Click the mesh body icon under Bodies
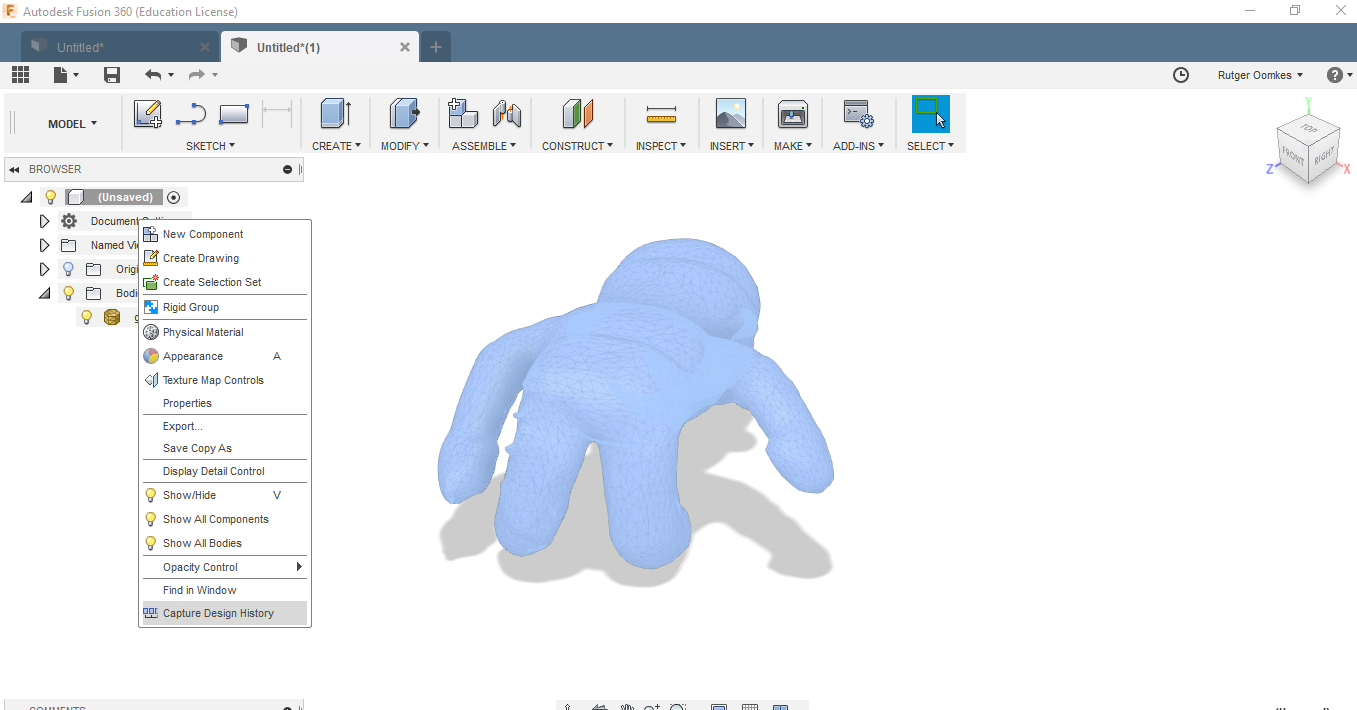This screenshot has width=1357, height=710. coord(111,317)
